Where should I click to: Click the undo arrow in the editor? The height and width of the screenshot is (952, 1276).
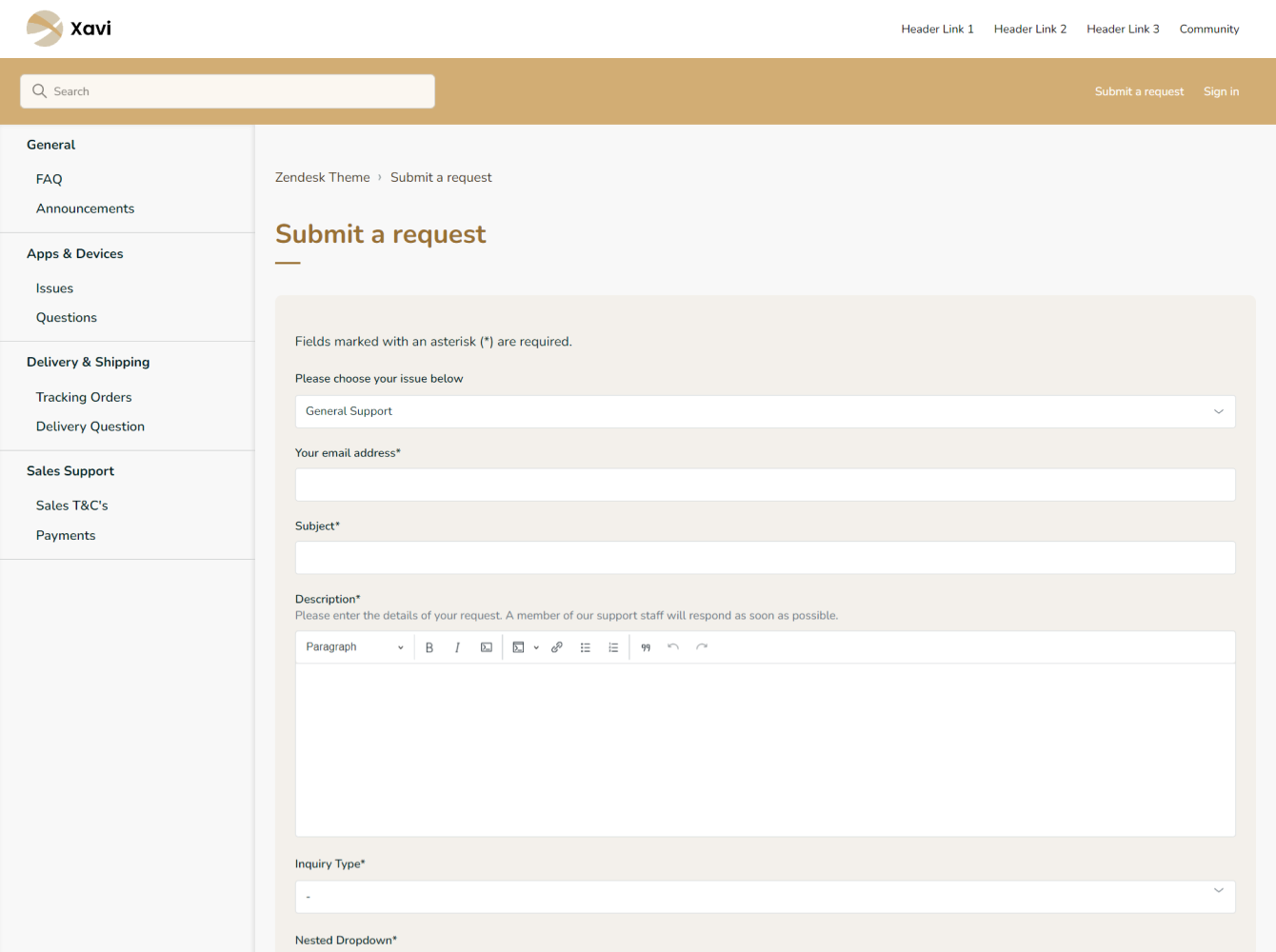click(673, 647)
